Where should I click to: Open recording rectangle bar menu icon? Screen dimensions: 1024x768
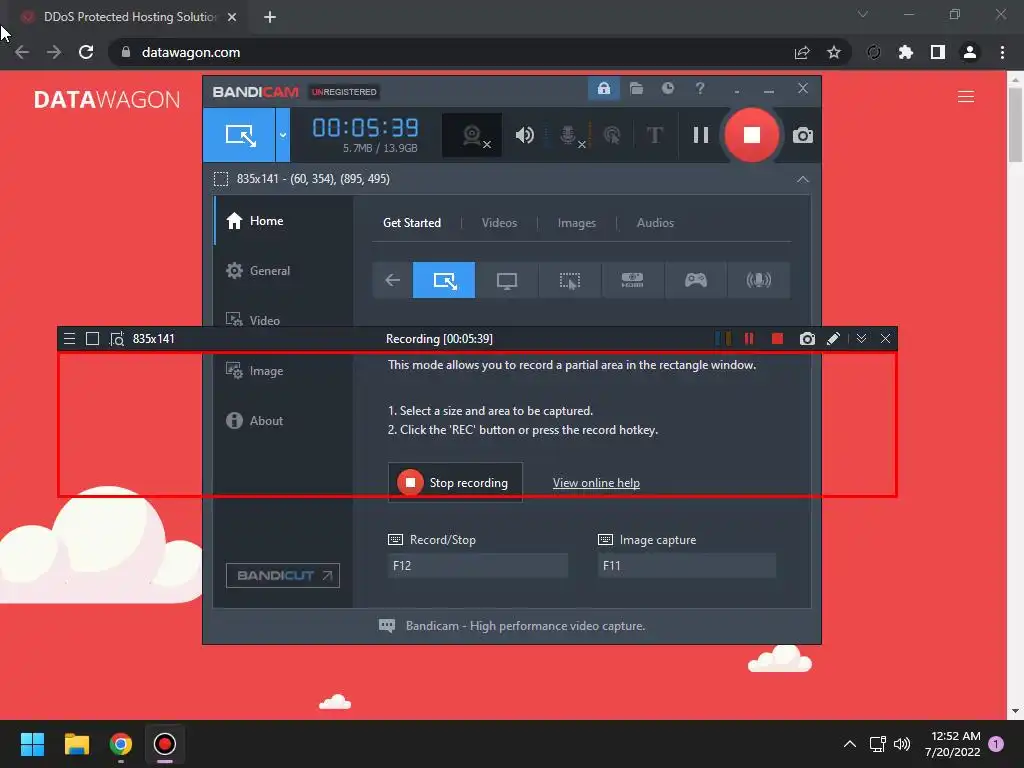coord(69,338)
